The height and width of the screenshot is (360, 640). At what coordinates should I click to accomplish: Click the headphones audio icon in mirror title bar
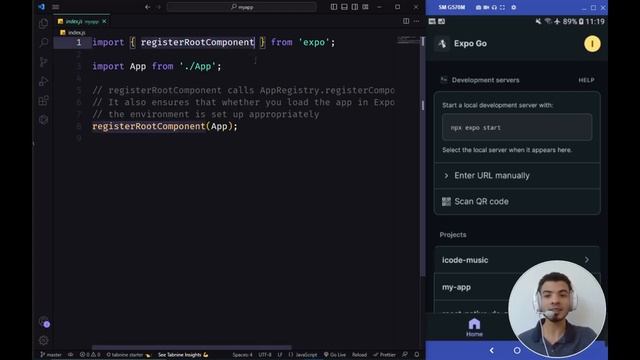[x=494, y=7]
